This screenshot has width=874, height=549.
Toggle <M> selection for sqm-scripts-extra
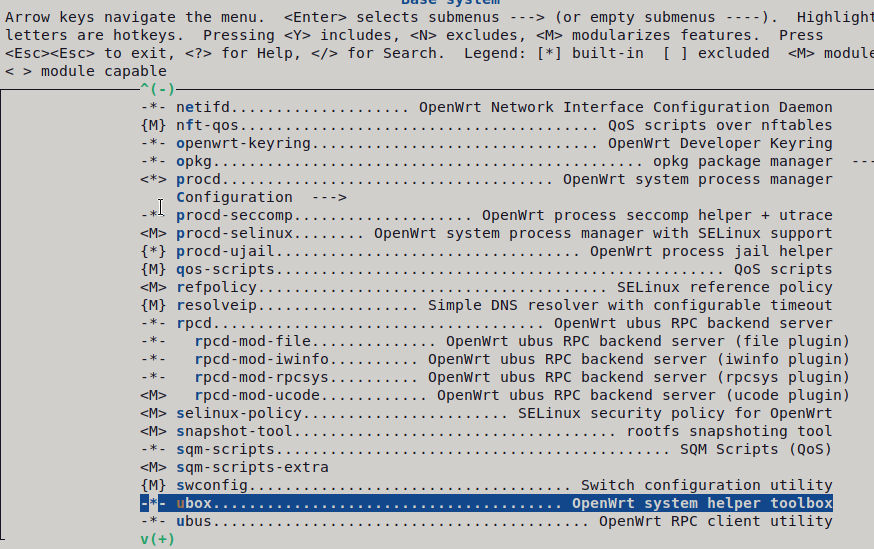(153, 468)
